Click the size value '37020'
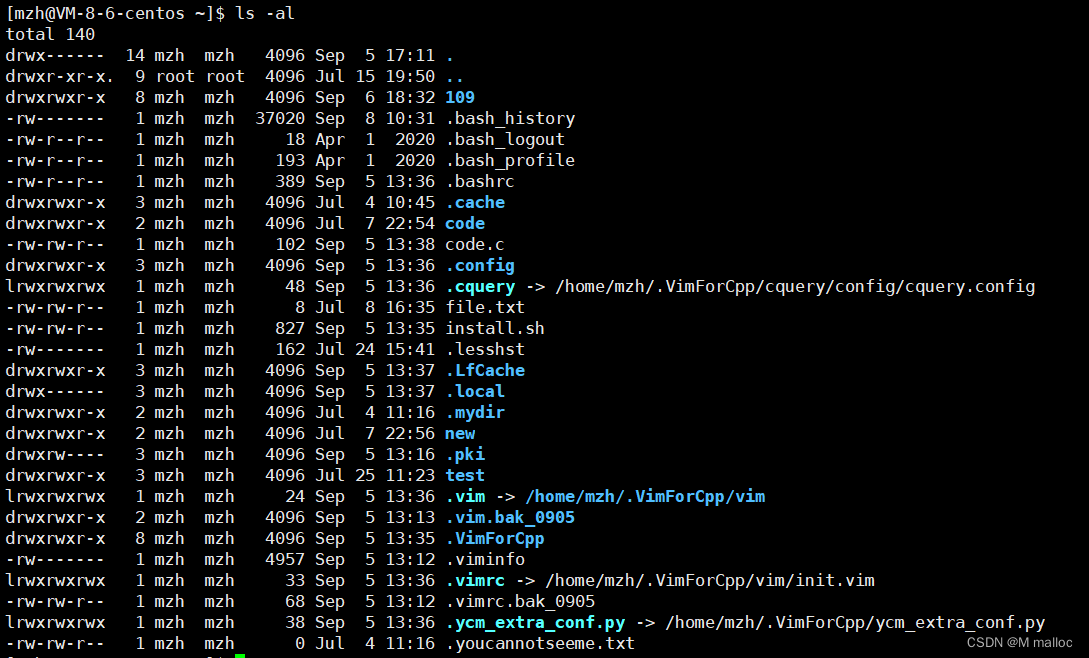The width and height of the screenshot is (1089, 658). [280, 119]
